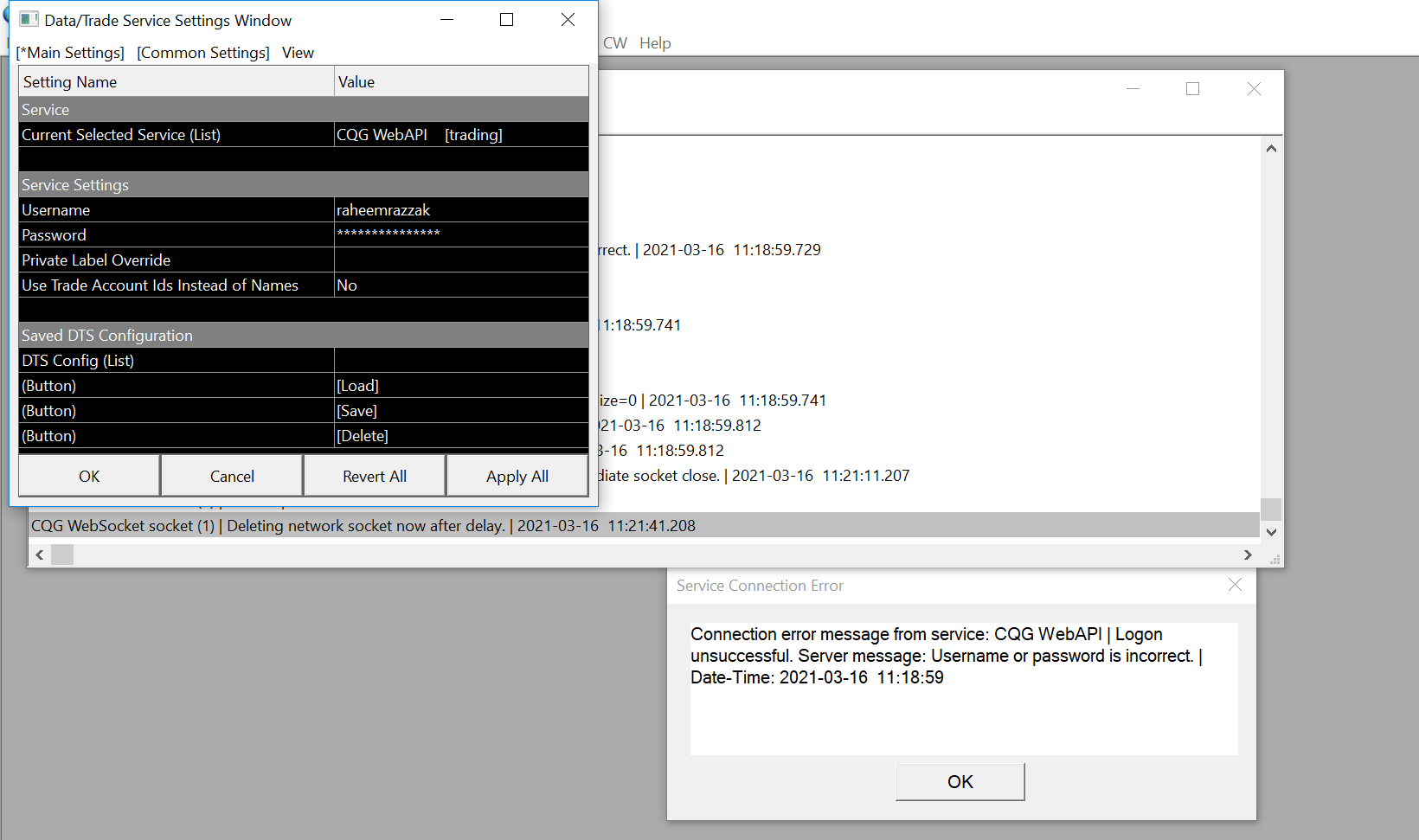1419x840 pixels.
Task: Maximize the Data/Trade Service Settings Window
Action: tap(507, 20)
